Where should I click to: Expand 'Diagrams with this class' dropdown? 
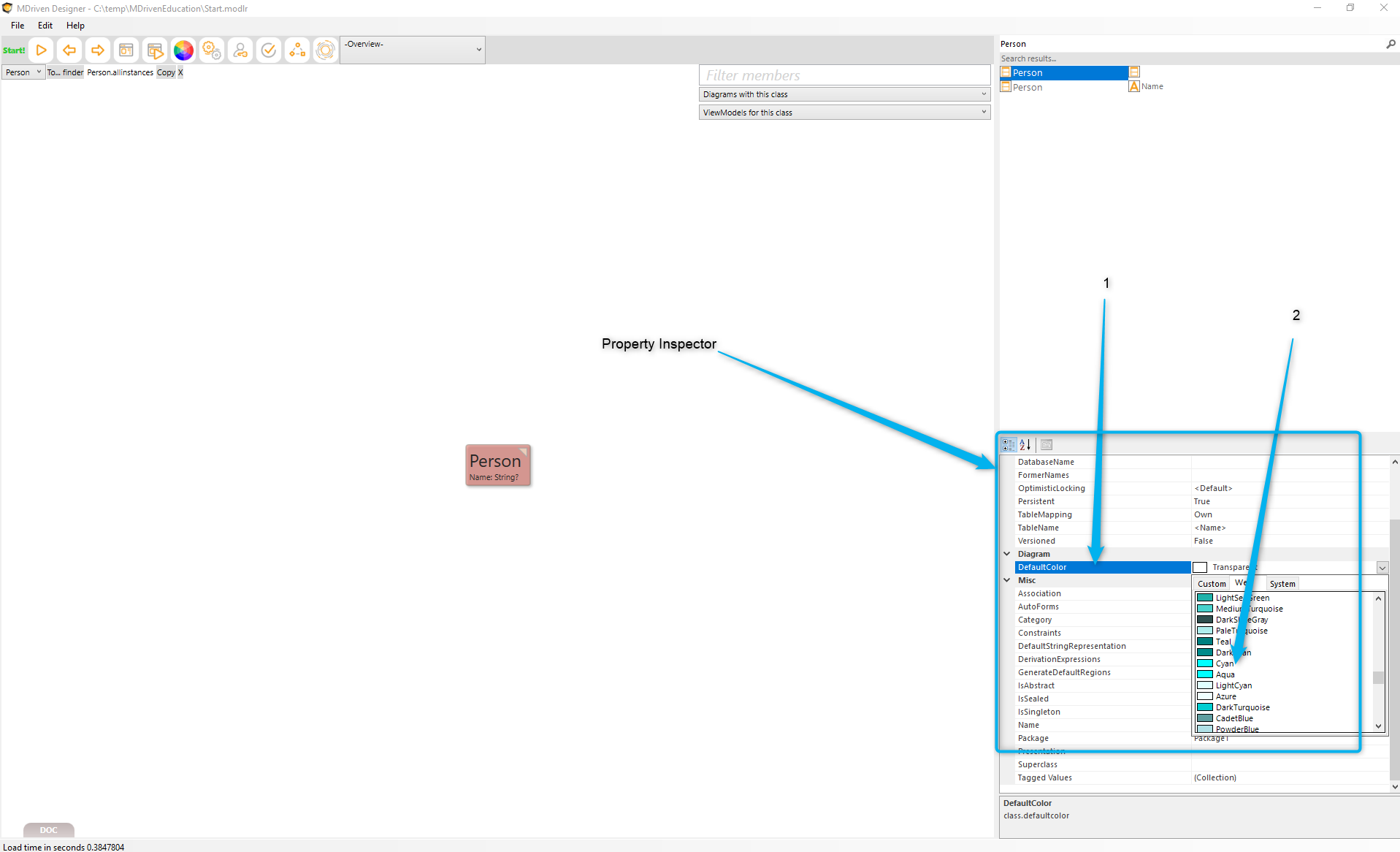click(x=844, y=94)
